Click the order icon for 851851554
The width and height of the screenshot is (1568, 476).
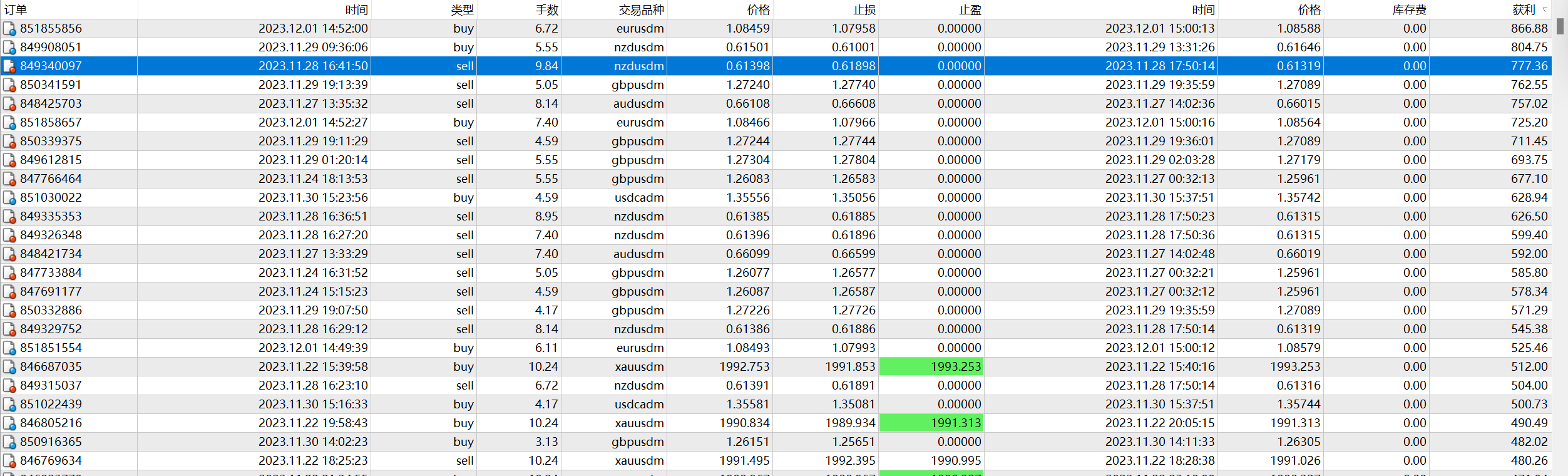9,348
